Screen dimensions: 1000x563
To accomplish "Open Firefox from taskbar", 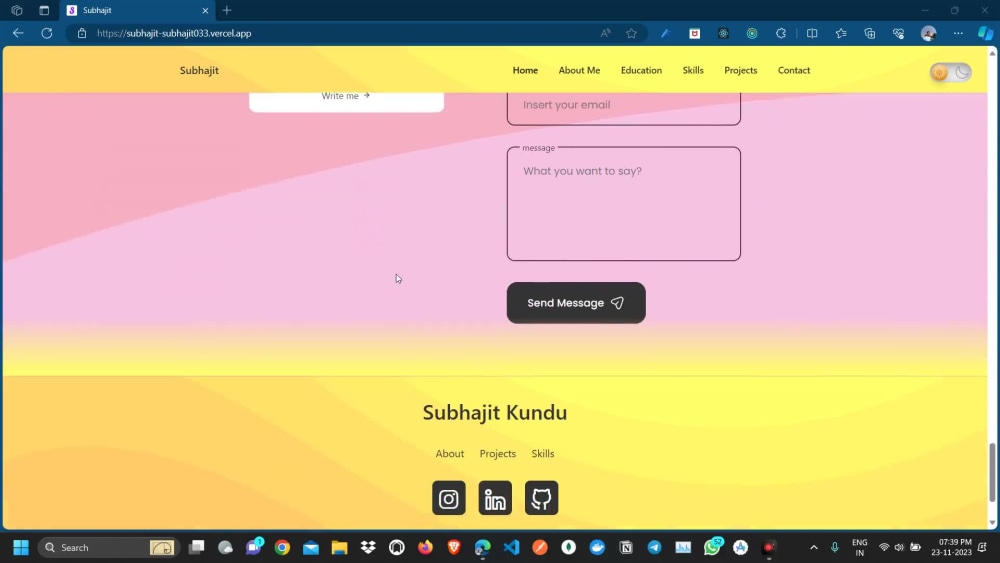I will [x=425, y=547].
